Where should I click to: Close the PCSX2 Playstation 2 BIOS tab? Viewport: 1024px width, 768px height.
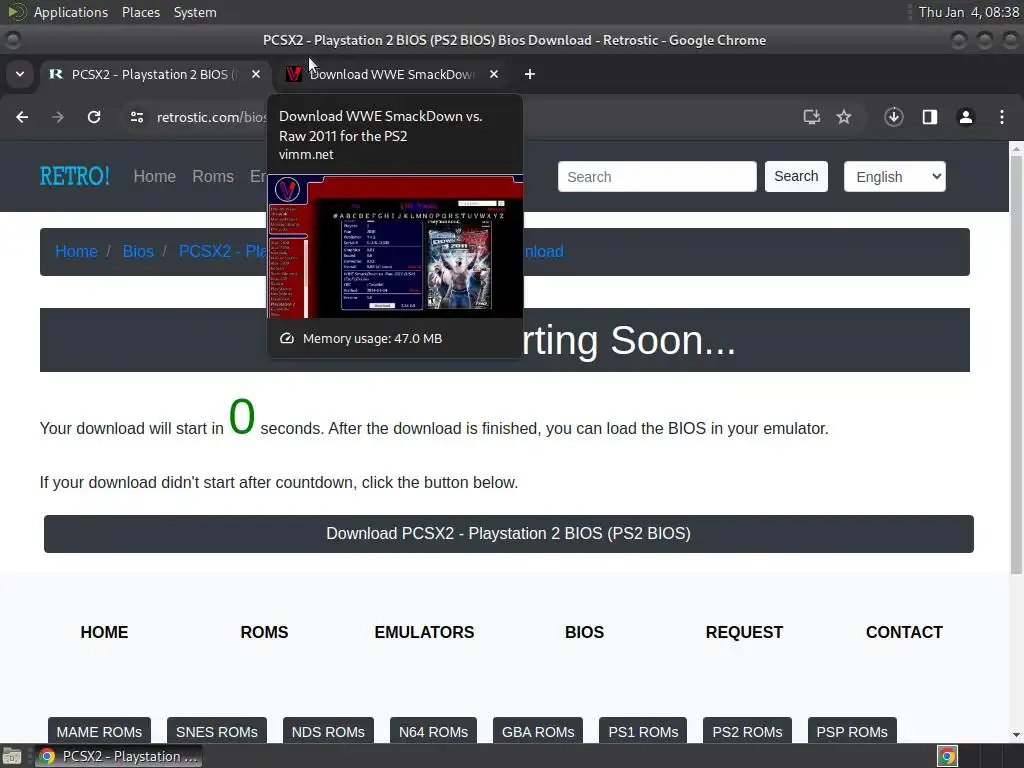256,74
